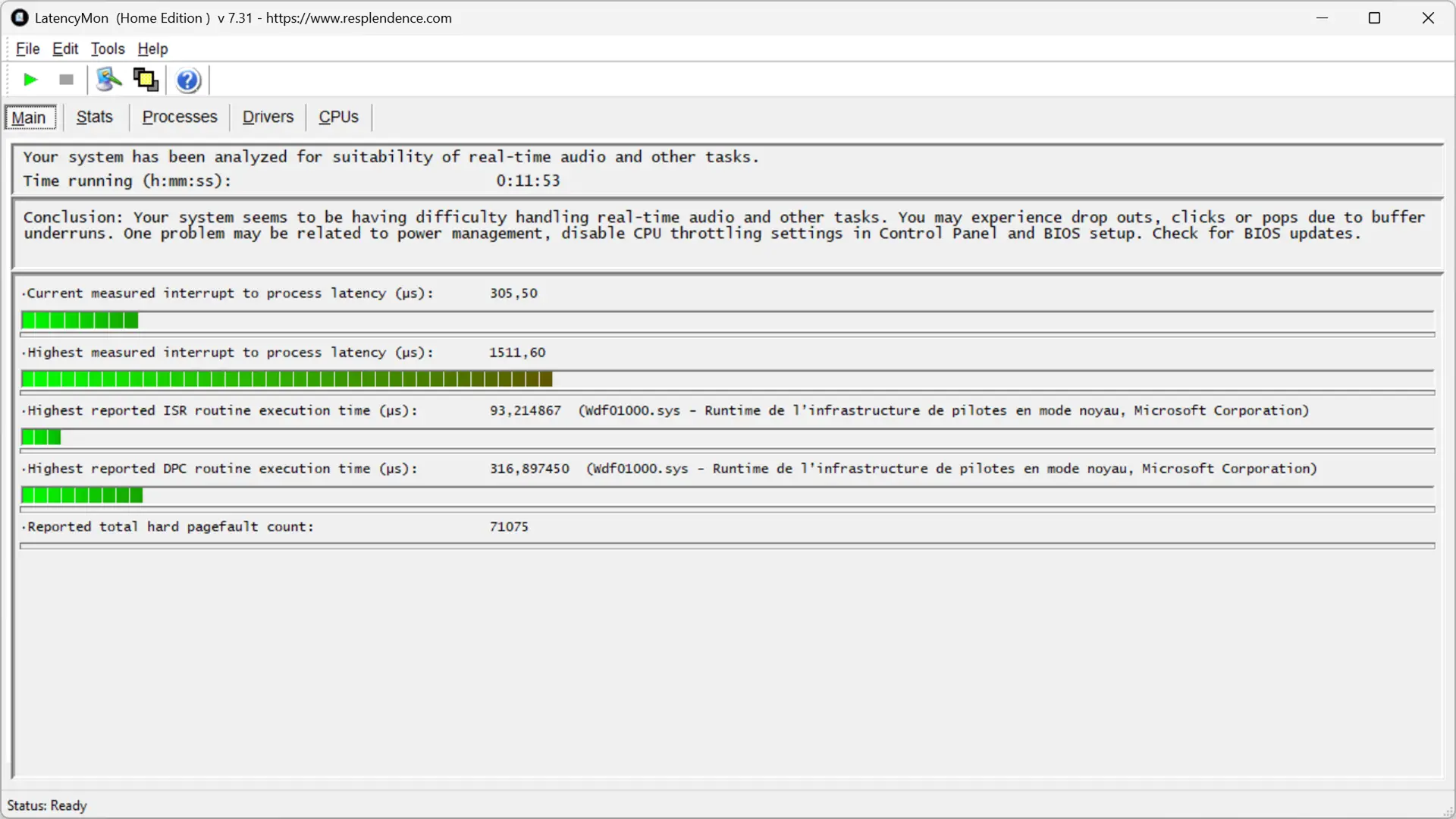Viewport: 1456px width, 819px height.
Task: Click the DPC value 316,897450
Action: (529, 469)
